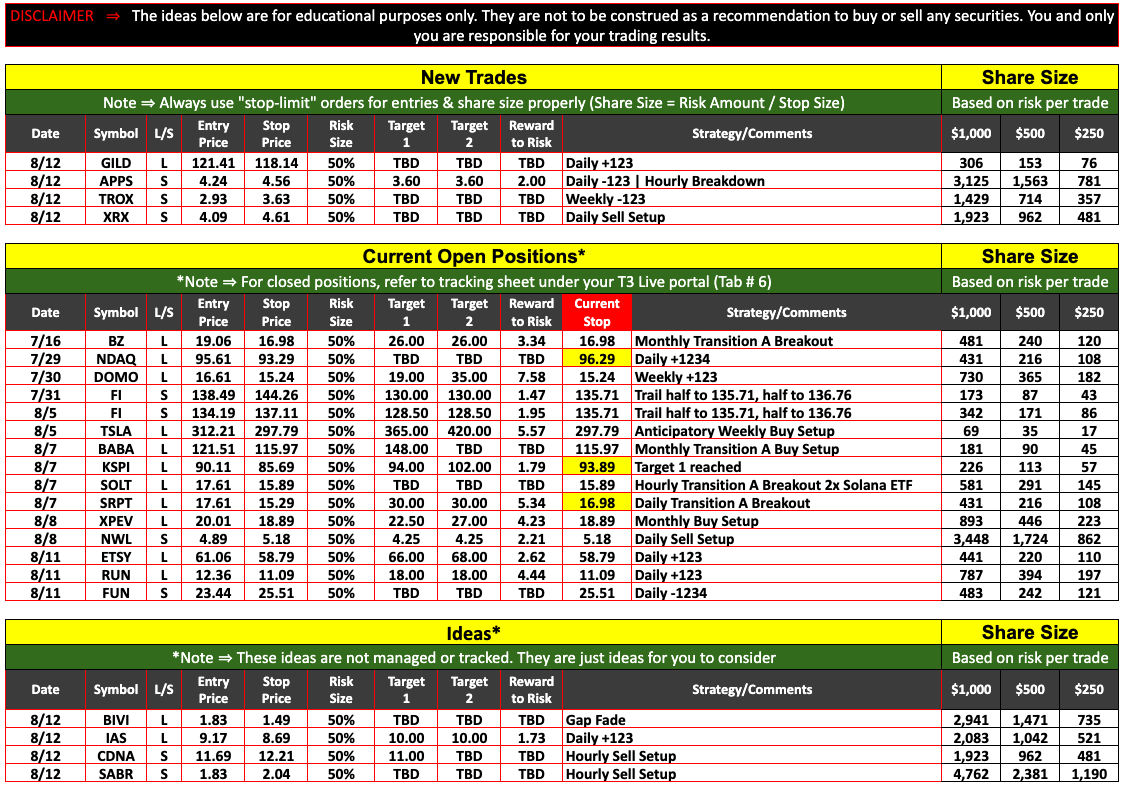Select the TSLA symbol cell
This screenshot has height=799, width=1125.
116,431
